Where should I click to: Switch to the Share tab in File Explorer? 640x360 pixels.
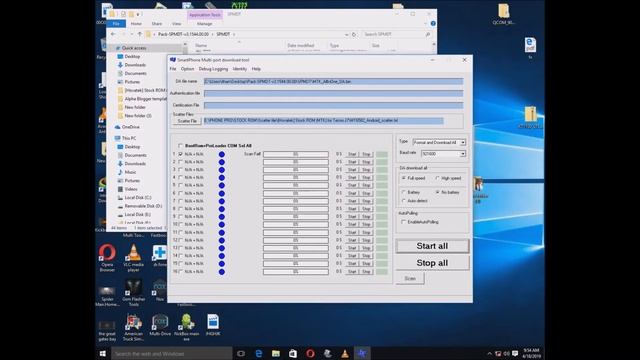tap(157, 24)
